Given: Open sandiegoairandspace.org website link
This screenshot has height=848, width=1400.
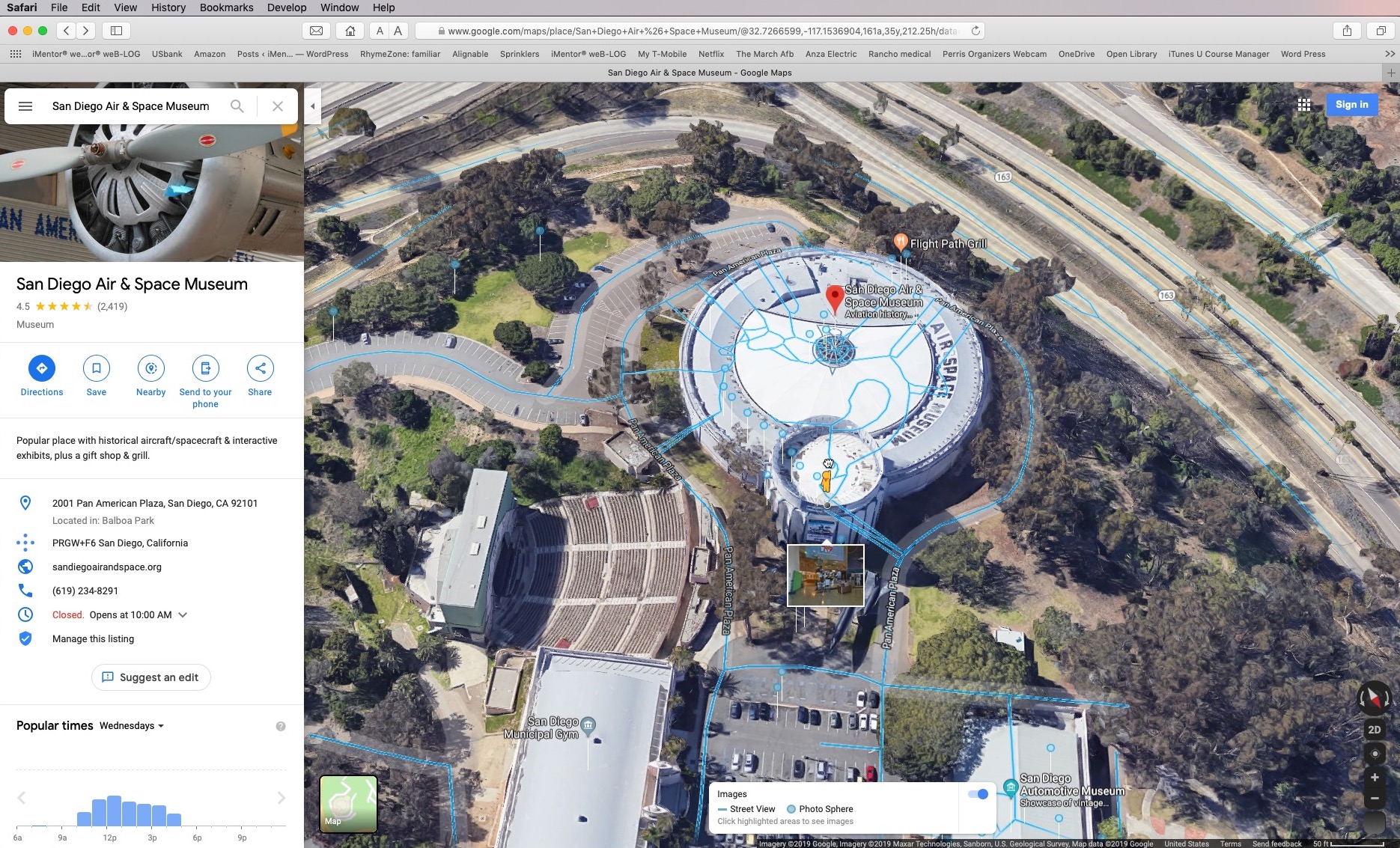Looking at the screenshot, I should [x=107, y=567].
